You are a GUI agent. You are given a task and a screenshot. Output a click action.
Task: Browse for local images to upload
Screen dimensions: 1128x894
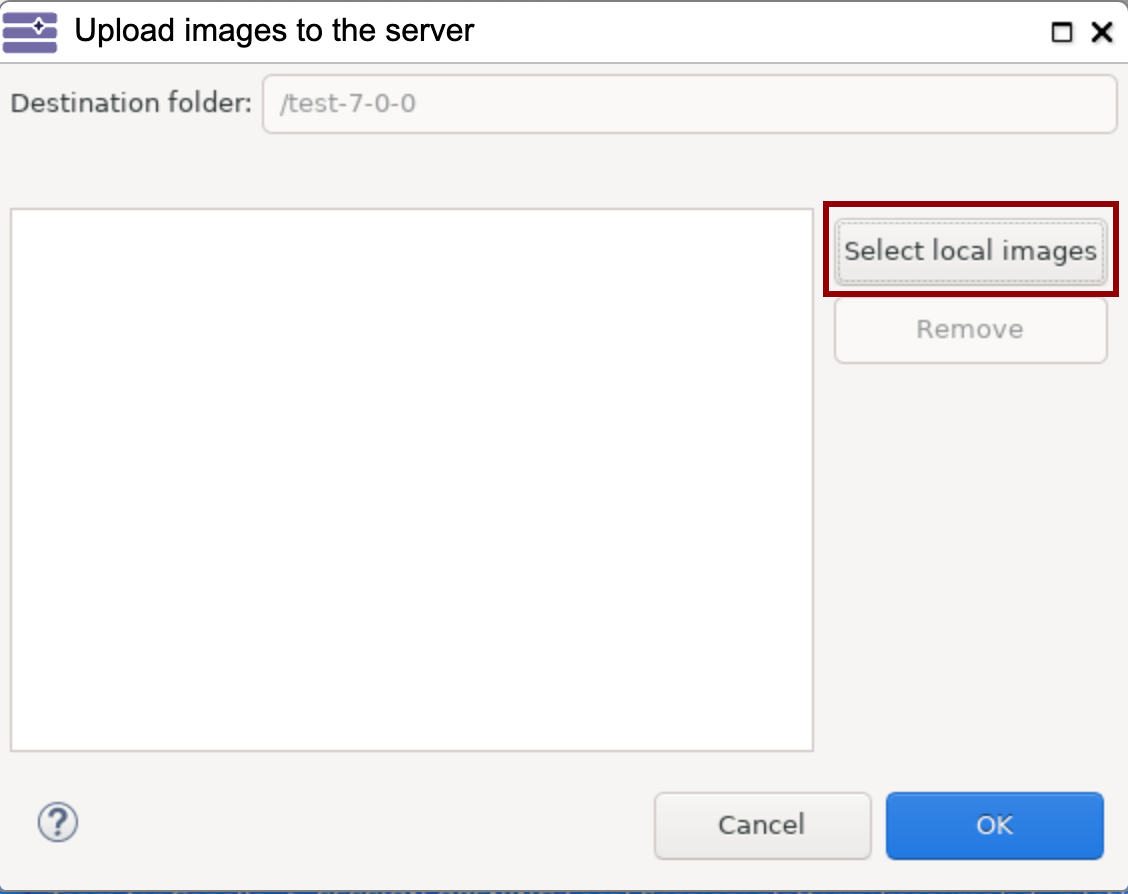(970, 251)
